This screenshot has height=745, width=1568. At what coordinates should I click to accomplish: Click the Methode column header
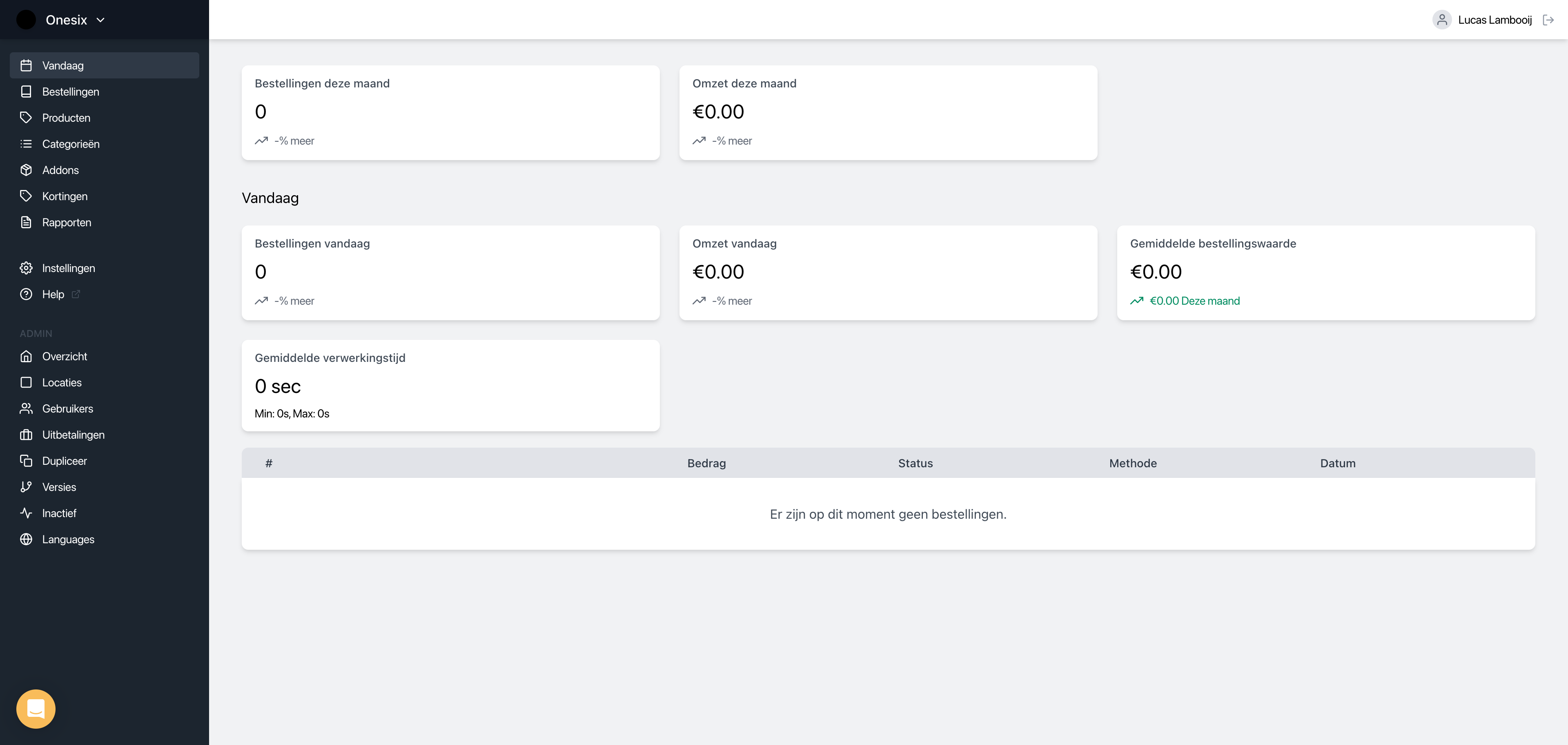point(1133,463)
